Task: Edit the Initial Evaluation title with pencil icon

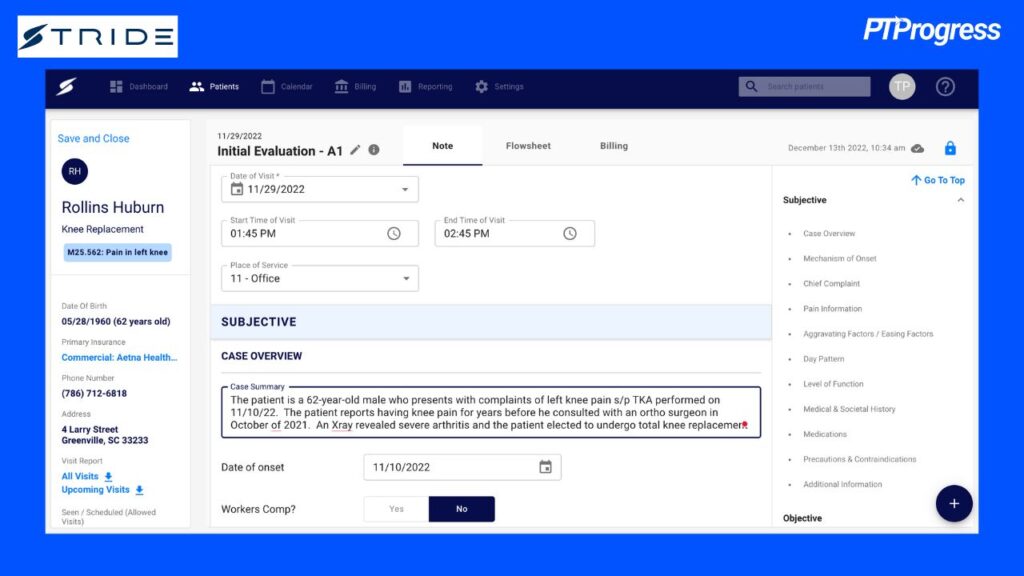Action: point(355,150)
